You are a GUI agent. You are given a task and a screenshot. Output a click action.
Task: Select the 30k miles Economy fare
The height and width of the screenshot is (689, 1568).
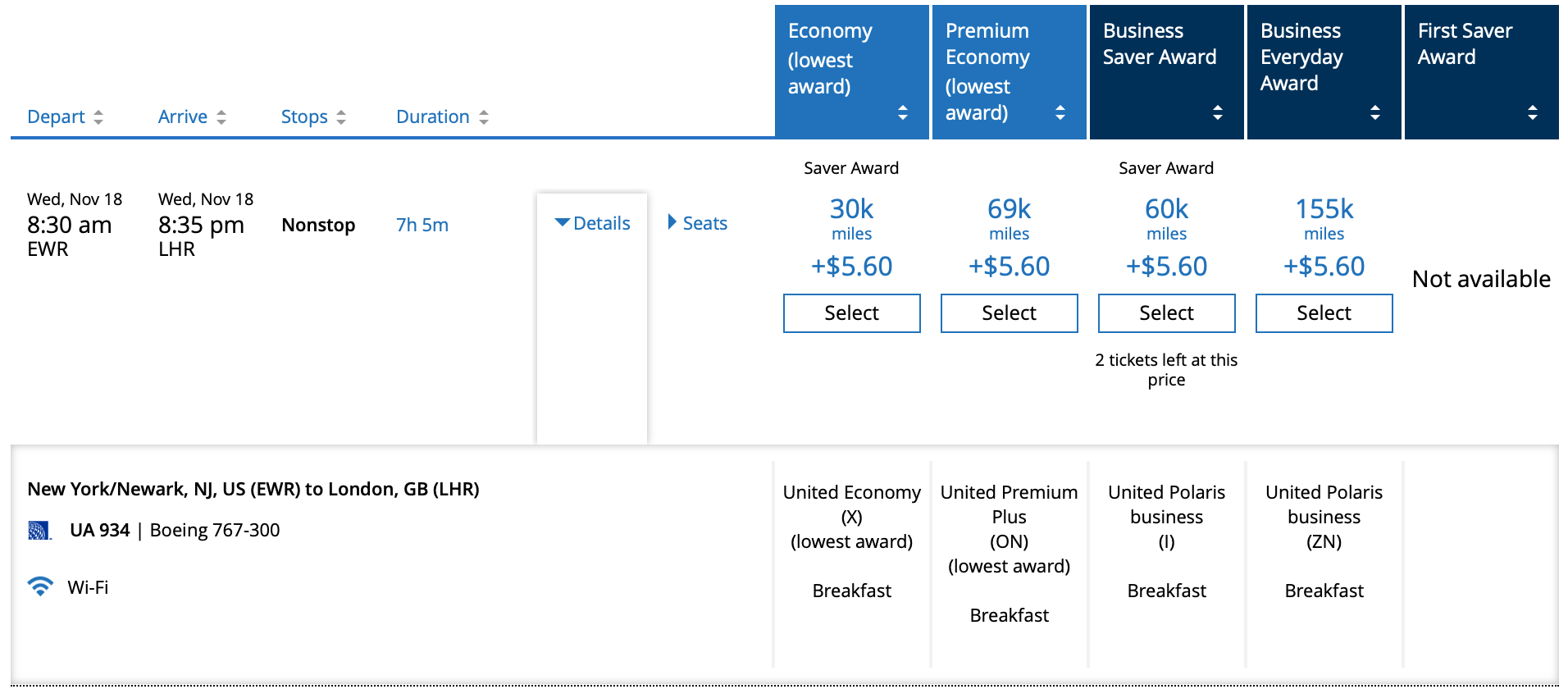852,313
